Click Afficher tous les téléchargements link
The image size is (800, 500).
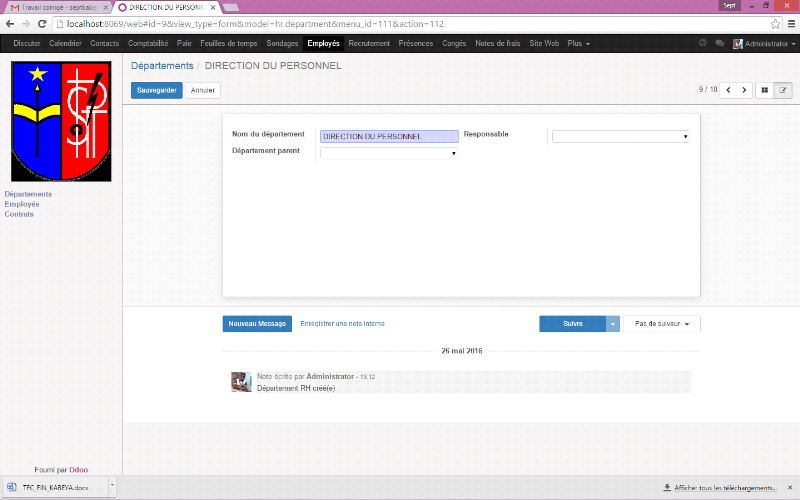720,488
